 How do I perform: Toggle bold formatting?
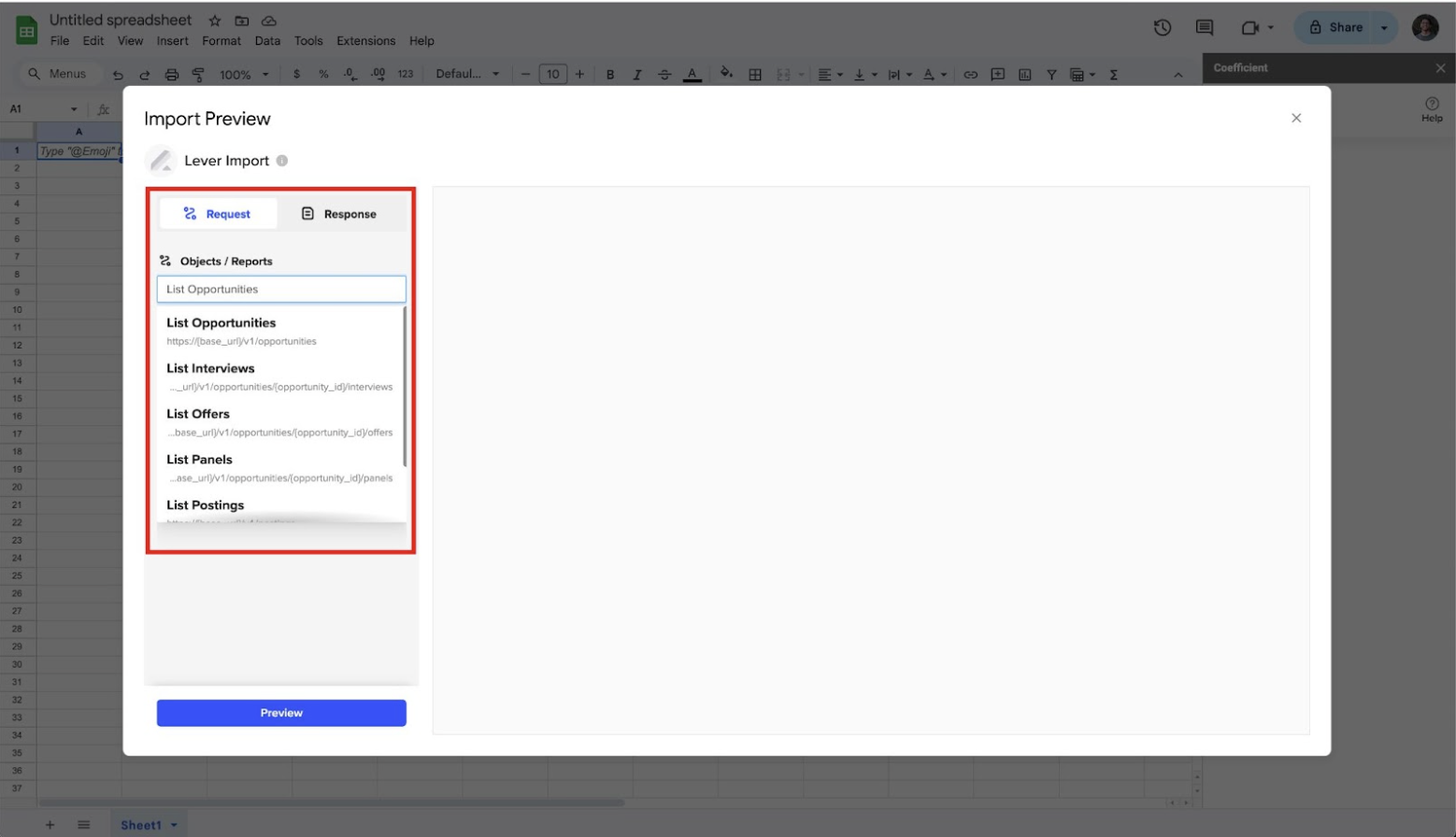(610, 75)
